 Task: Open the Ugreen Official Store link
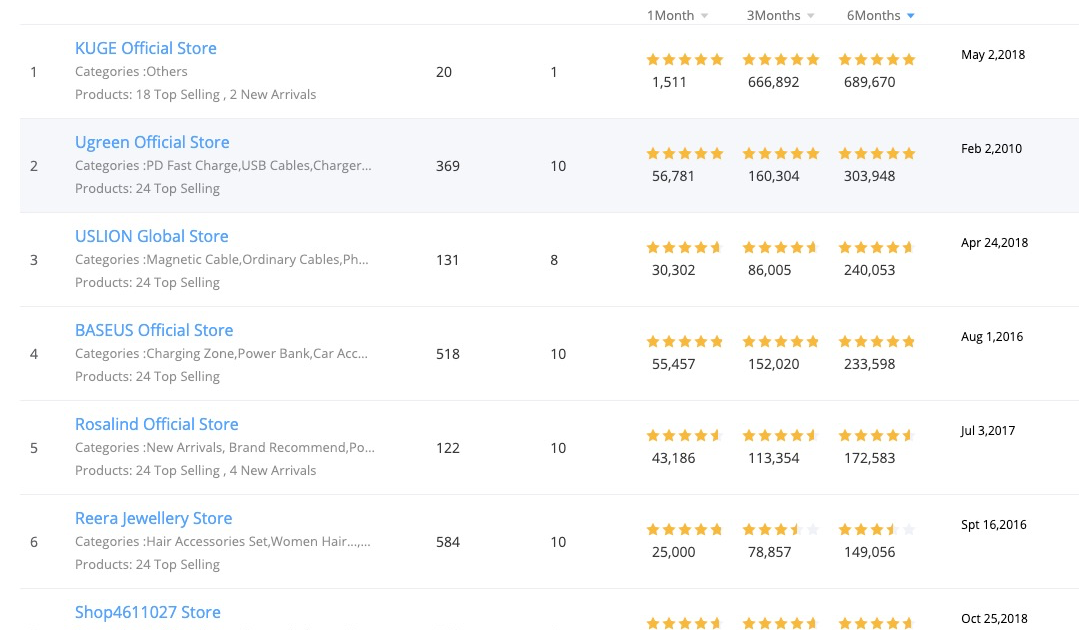[152, 142]
